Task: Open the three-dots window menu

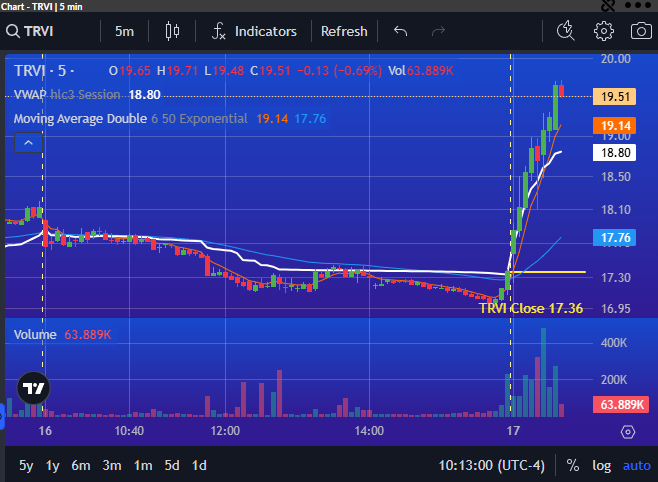Action: [637, 5]
